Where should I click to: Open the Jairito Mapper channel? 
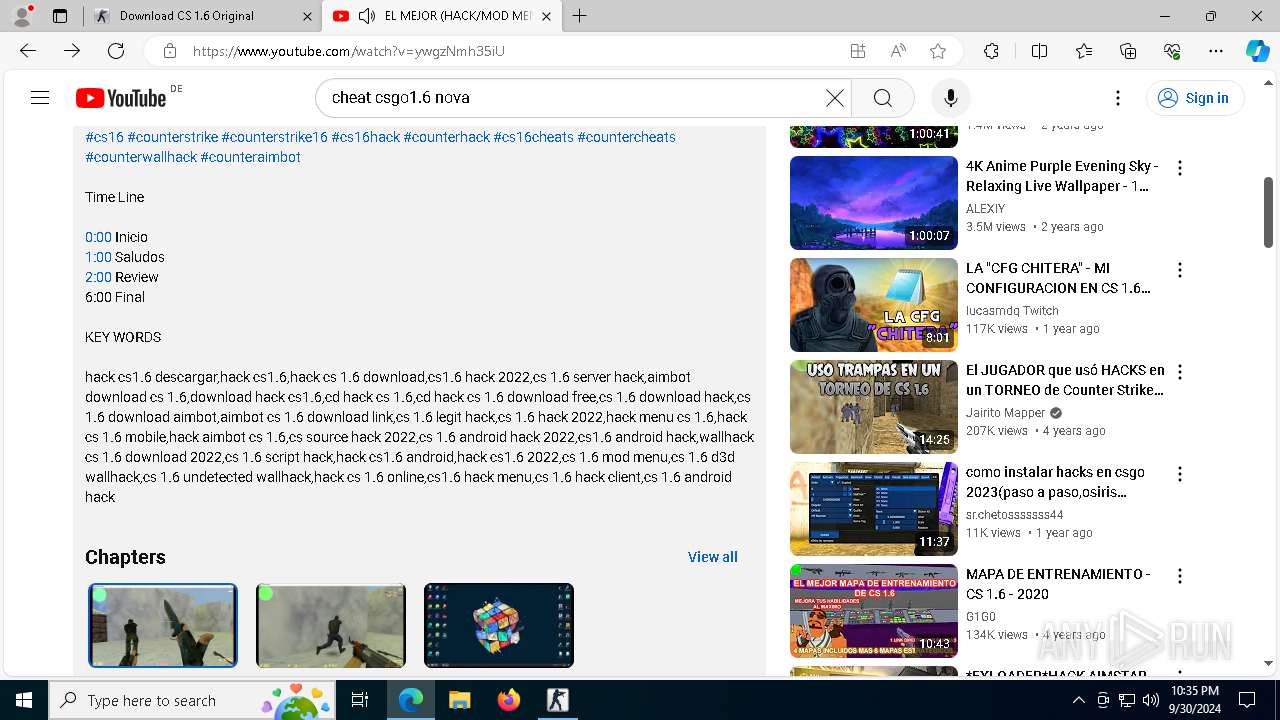[1005, 413]
